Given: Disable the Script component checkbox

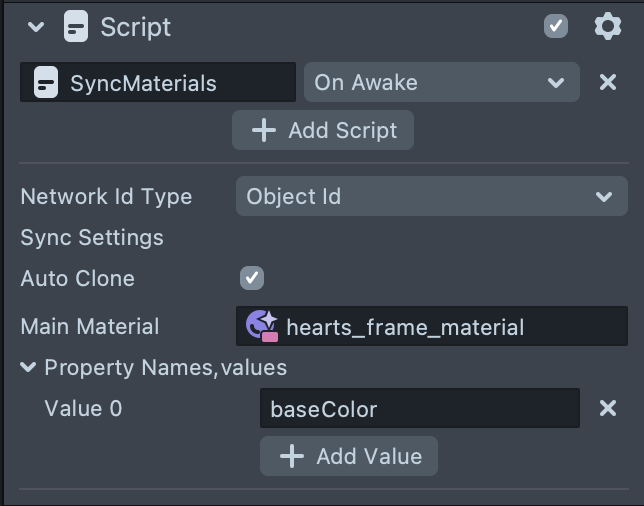Looking at the screenshot, I should tap(556, 26).
